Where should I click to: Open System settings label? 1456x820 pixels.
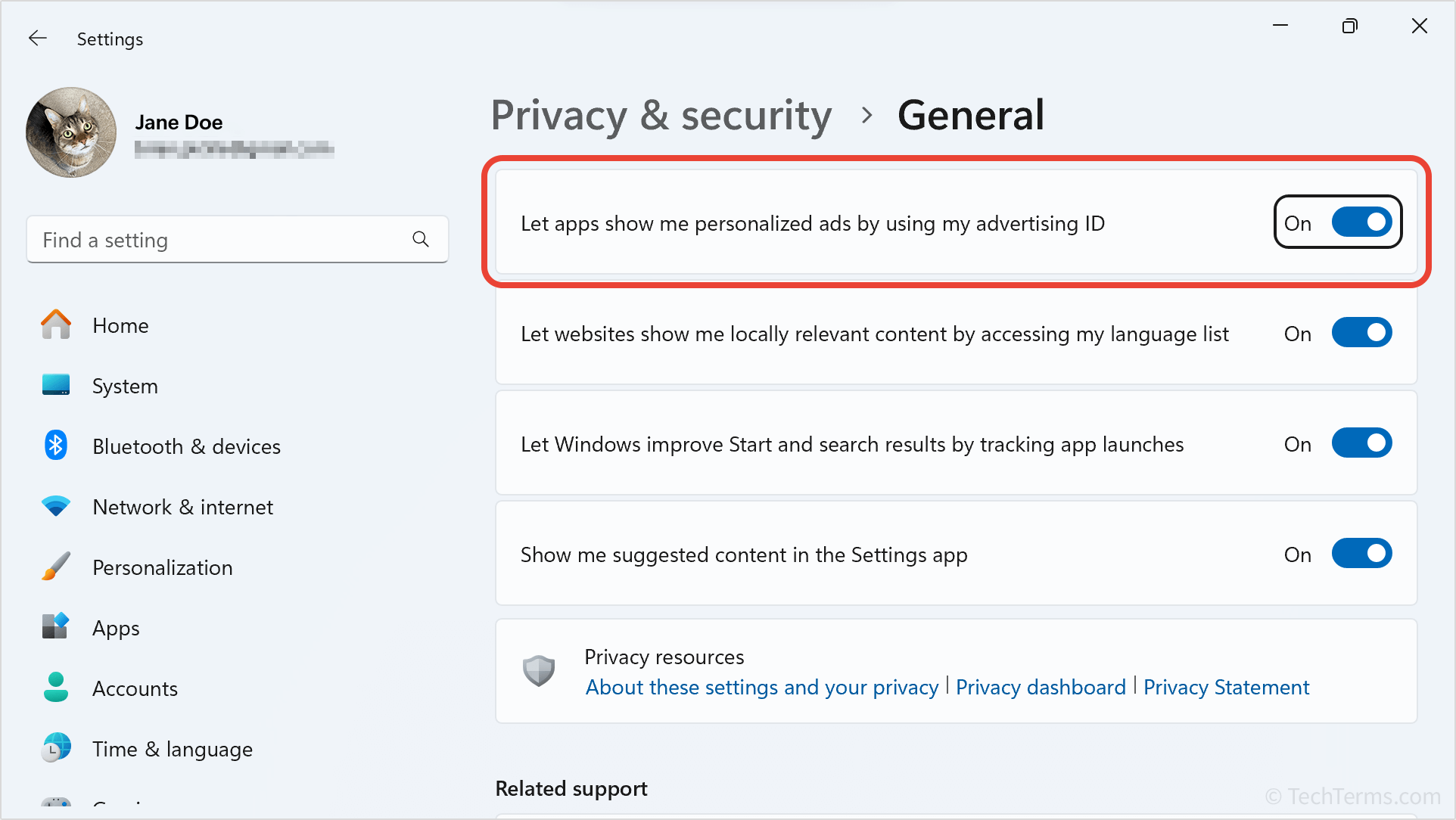pyautogui.click(x=125, y=386)
